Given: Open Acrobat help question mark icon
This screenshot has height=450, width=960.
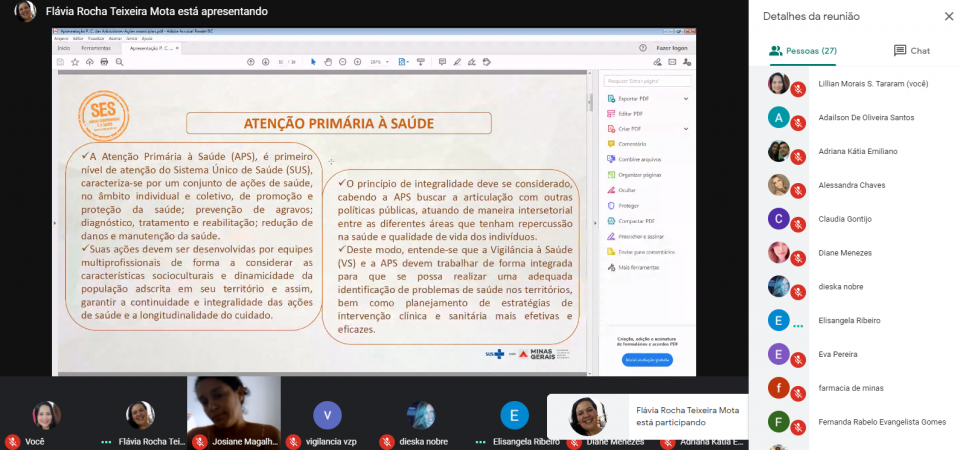Looking at the screenshot, I should (x=643, y=48).
